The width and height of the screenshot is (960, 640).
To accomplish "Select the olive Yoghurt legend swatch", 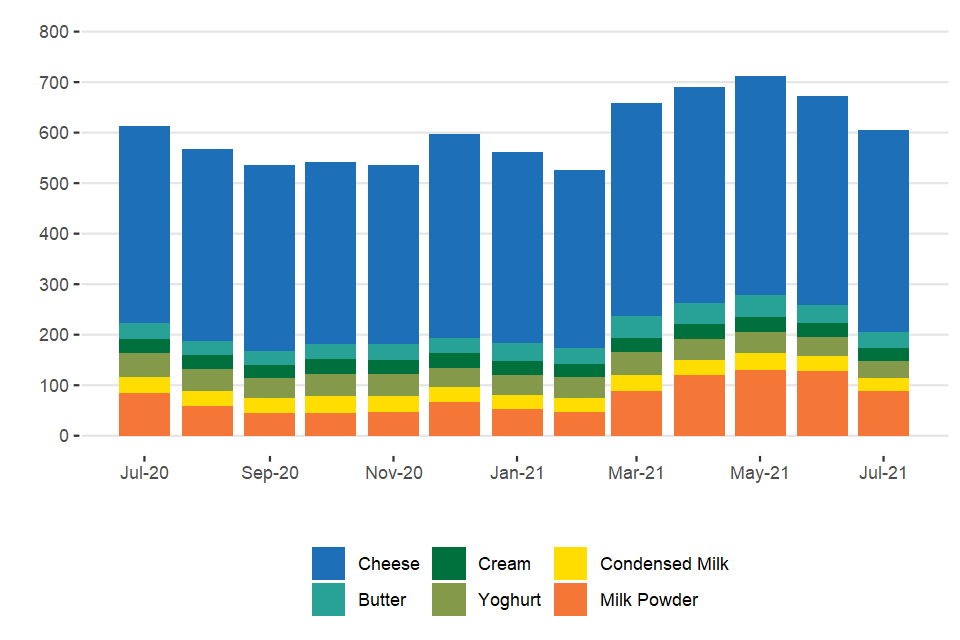I will pyautogui.click(x=449, y=600).
